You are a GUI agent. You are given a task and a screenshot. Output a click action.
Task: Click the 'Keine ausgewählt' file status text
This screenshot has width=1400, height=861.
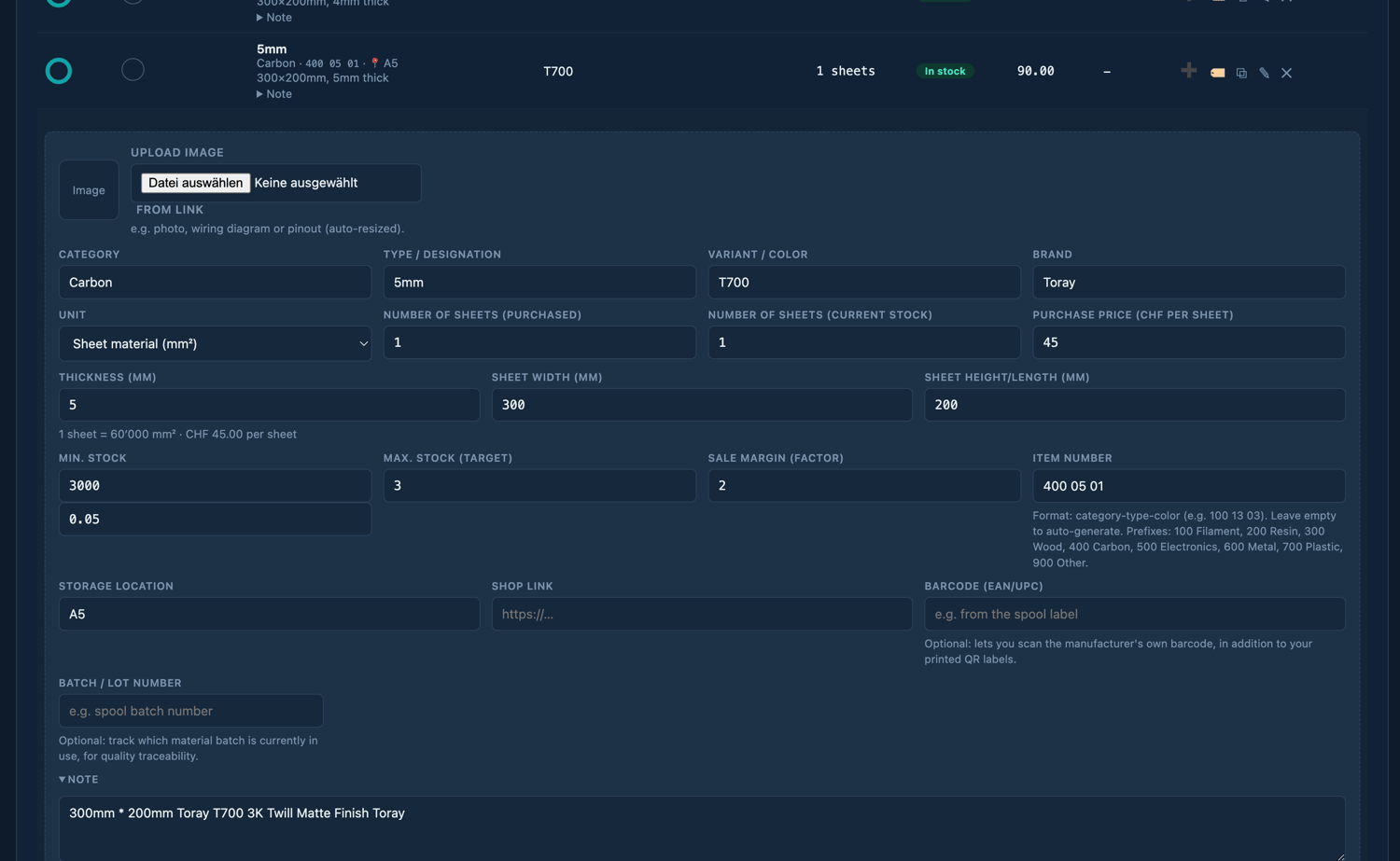[306, 183]
